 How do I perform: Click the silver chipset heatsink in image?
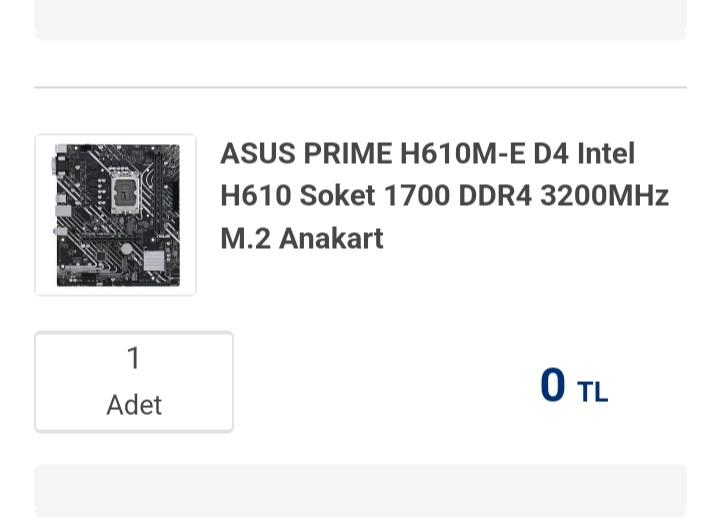coord(153,260)
